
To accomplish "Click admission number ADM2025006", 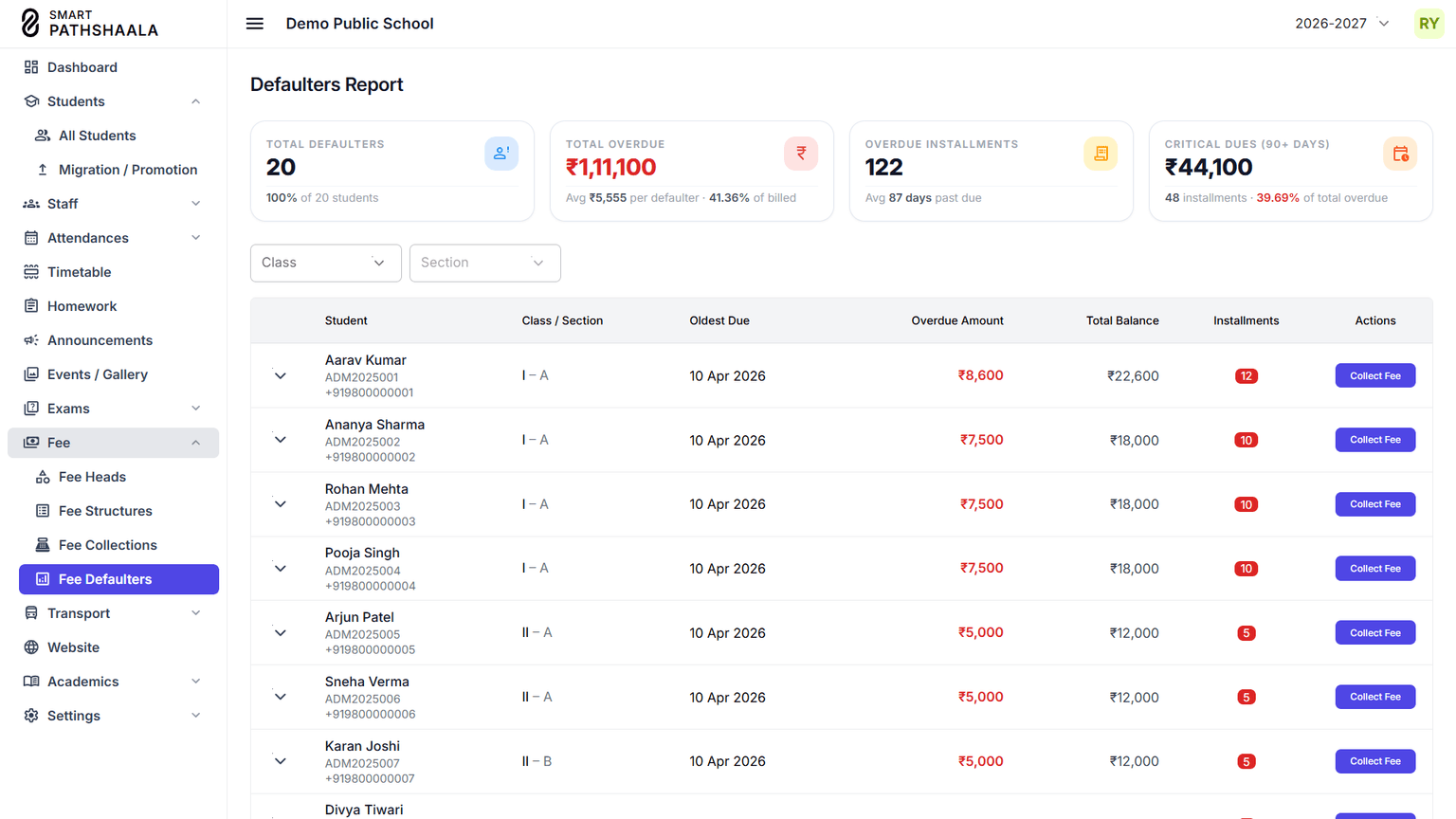I will 363,699.
